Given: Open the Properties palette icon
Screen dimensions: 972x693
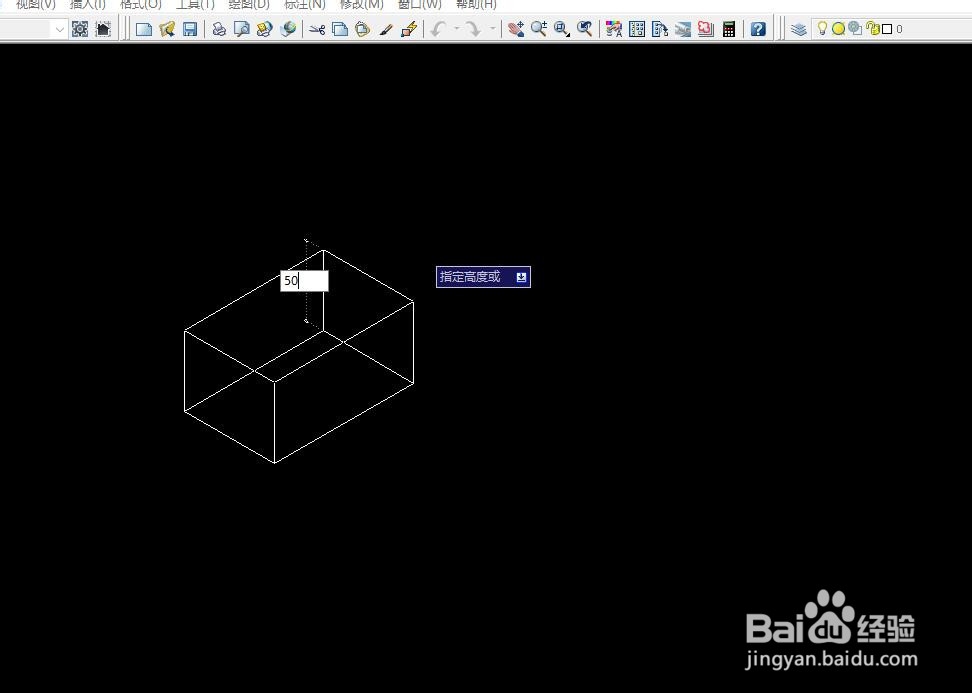Looking at the screenshot, I should click(x=614, y=29).
